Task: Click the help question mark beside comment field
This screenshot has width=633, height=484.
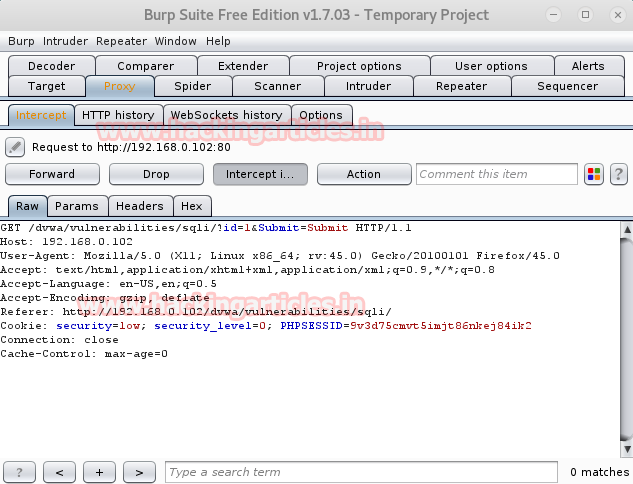Action: click(x=618, y=174)
